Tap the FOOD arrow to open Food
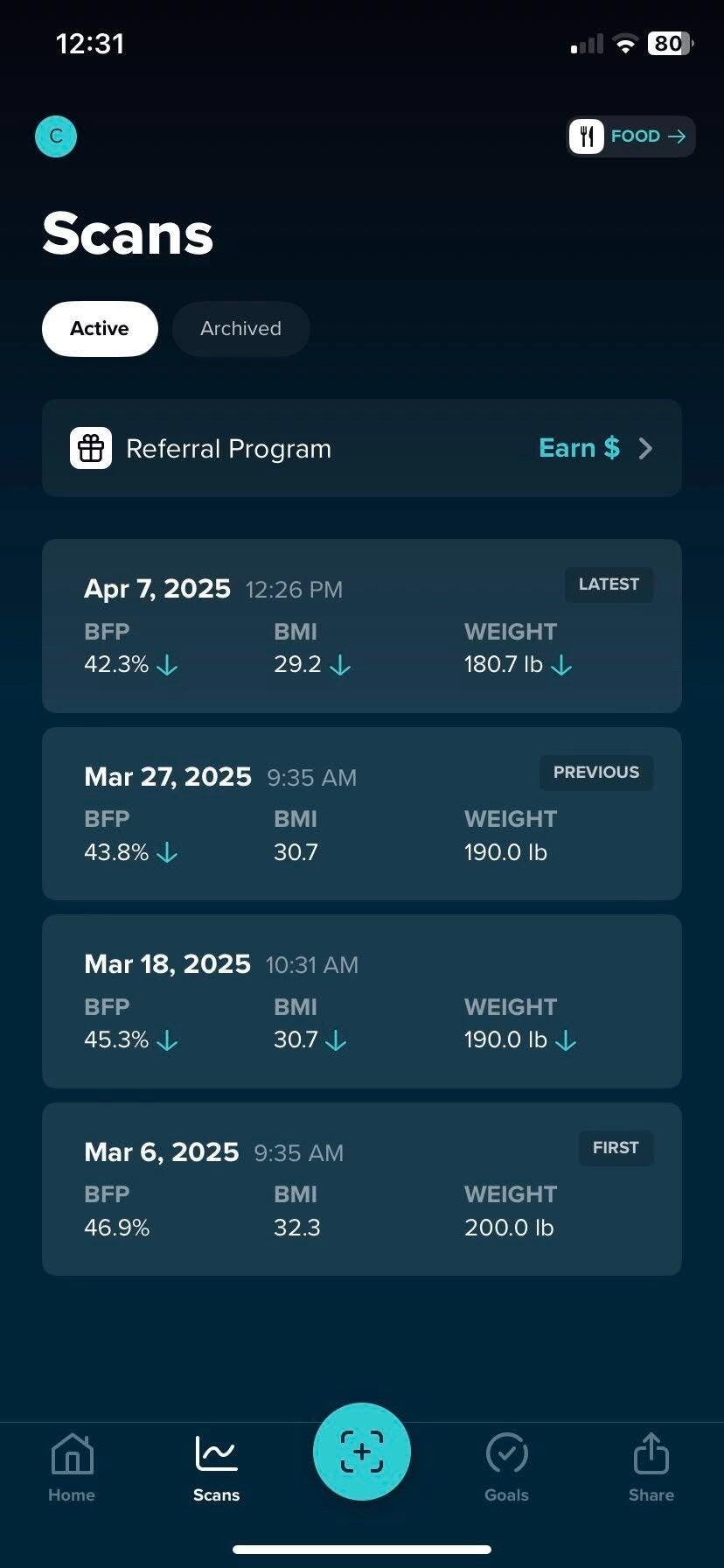The height and width of the screenshot is (1568, 724). coord(676,136)
